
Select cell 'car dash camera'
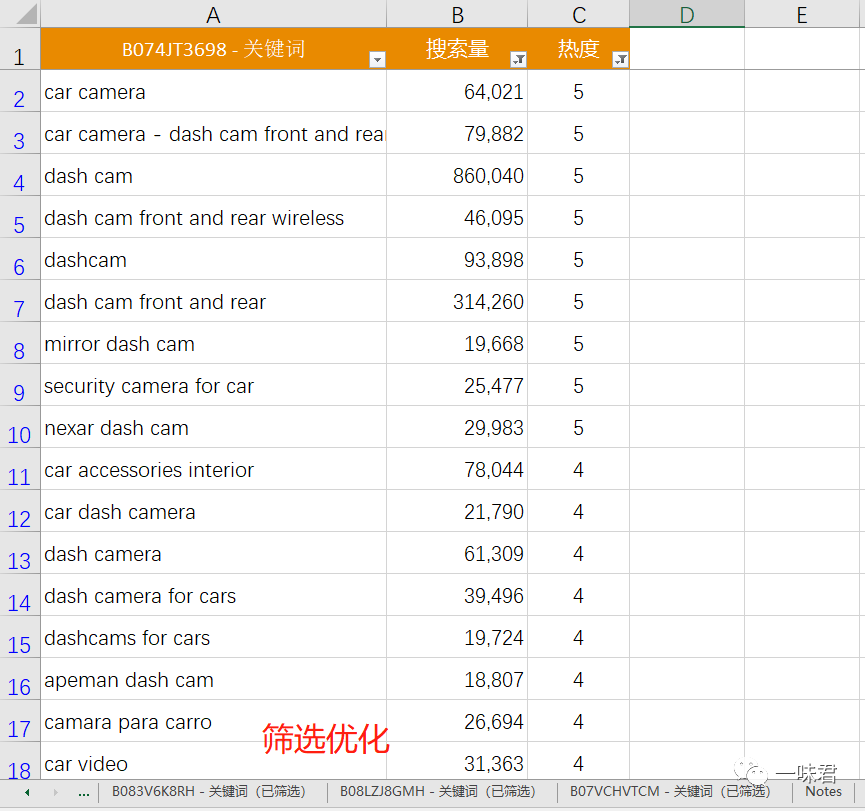point(213,511)
